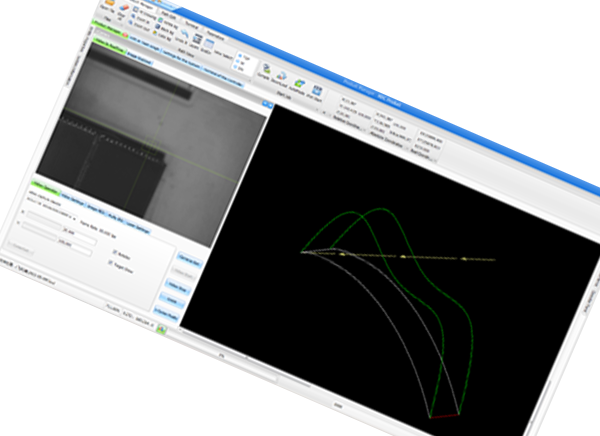The height and width of the screenshot is (436, 600).
Task: Close the Product Manager tab with its red icon
Action: tap(125, 34)
